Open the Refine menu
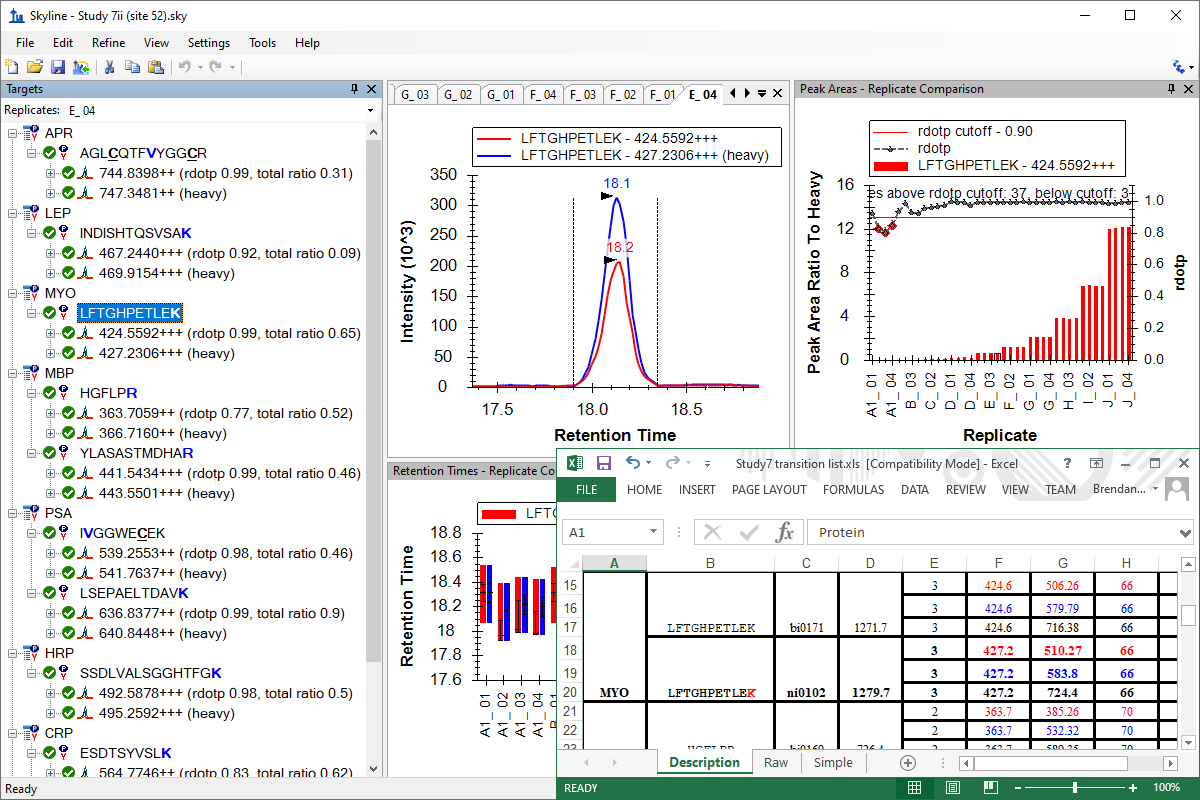The height and width of the screenshot is (800, 1200). click(108, 43)
